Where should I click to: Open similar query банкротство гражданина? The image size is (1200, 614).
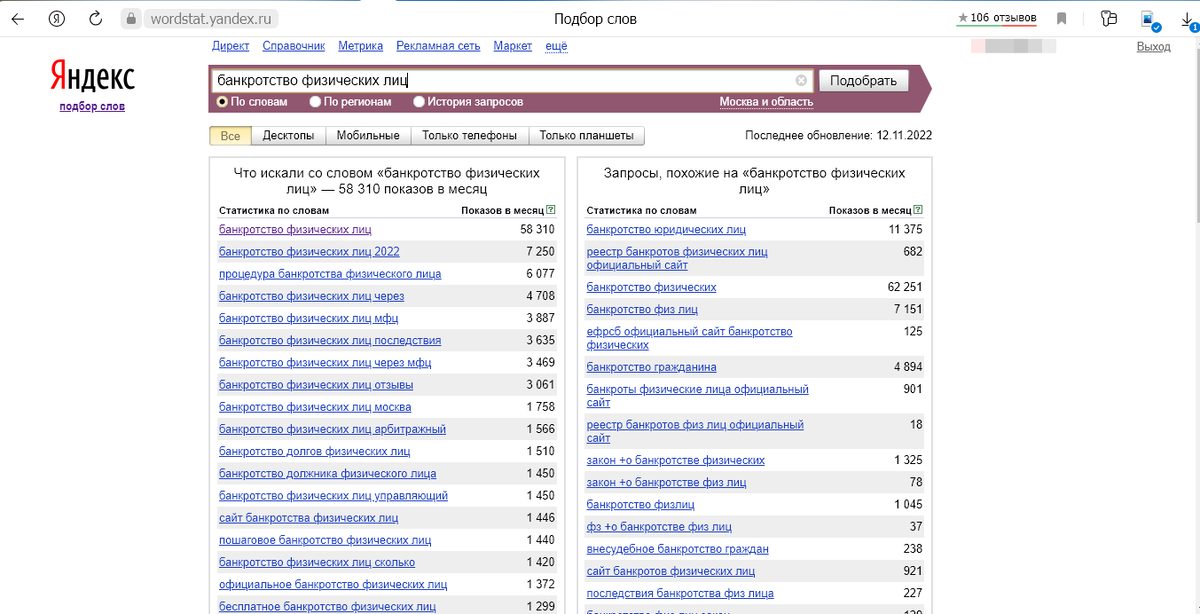point(651,367)
